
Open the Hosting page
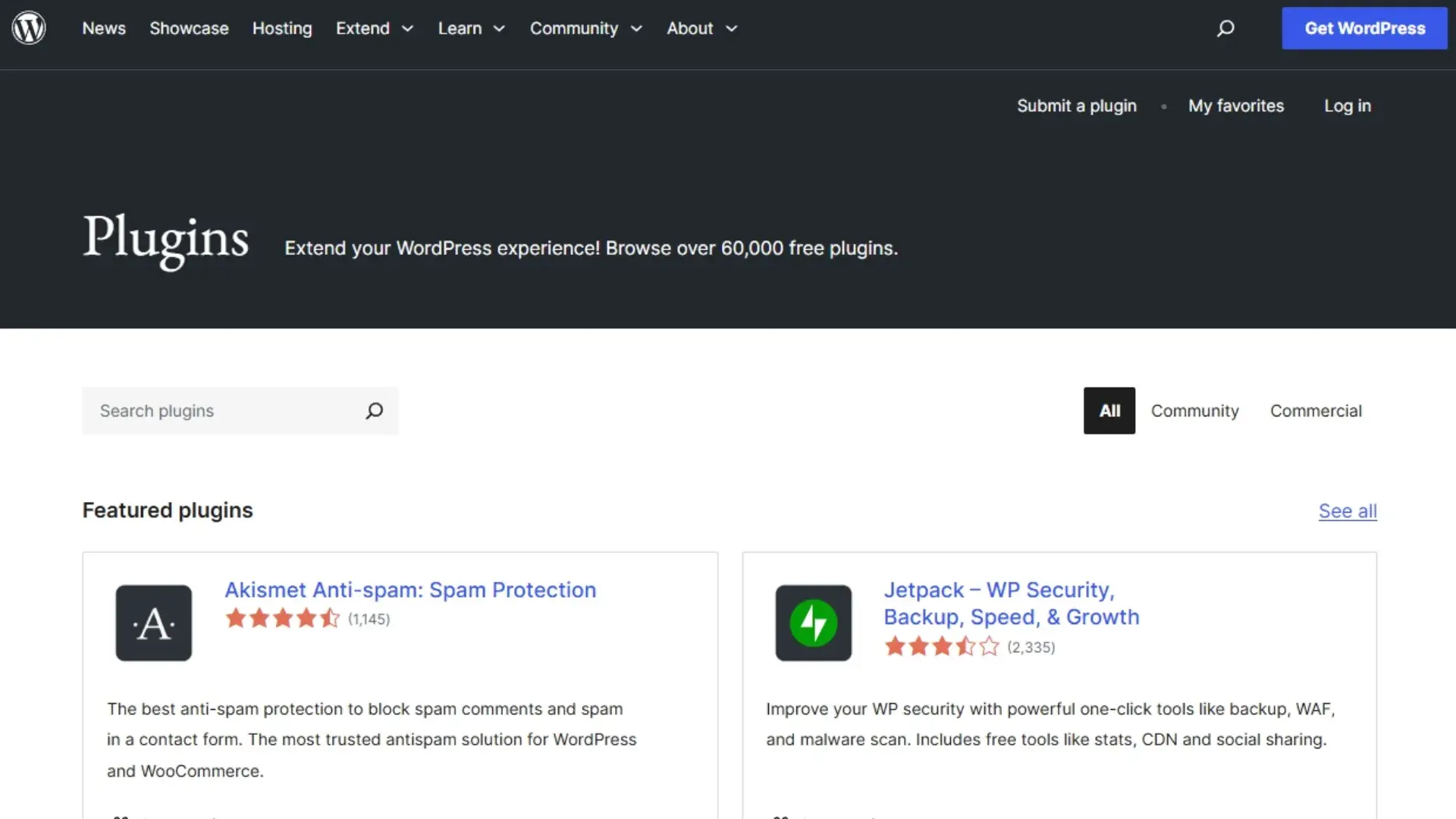(282, 28)
